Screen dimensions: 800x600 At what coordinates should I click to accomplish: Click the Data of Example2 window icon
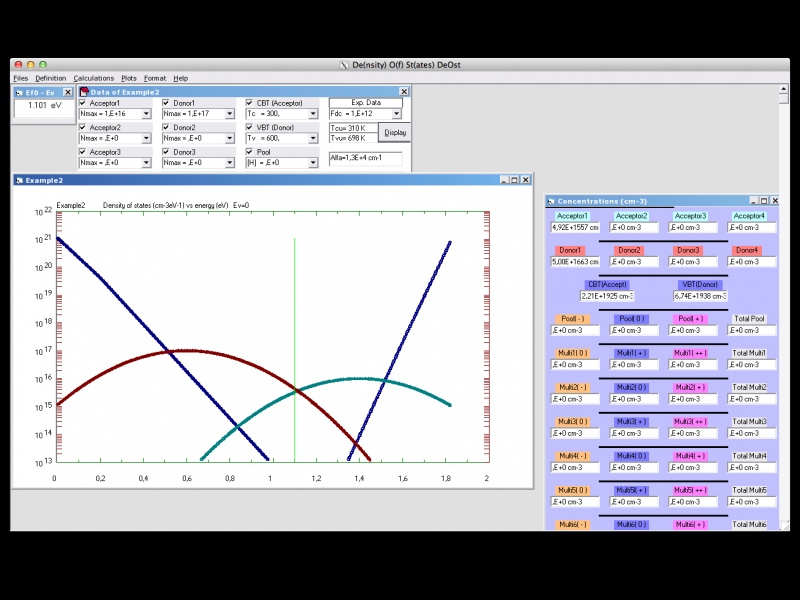coord(83,92)
